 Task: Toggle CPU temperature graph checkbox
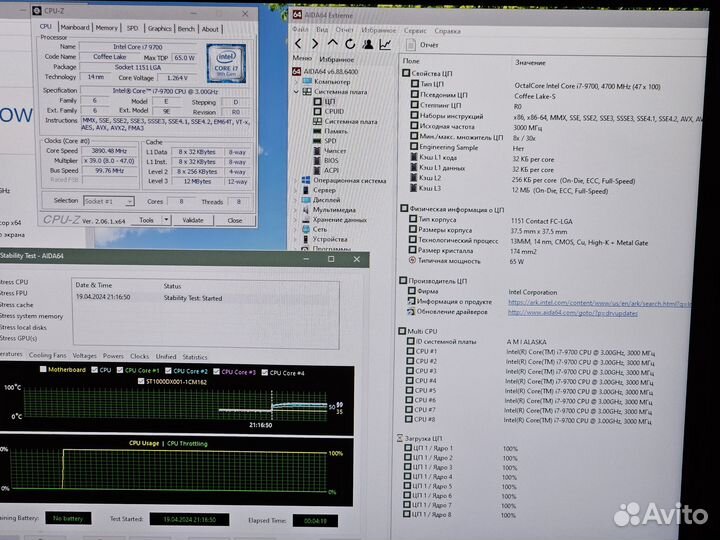click(95, 370)
